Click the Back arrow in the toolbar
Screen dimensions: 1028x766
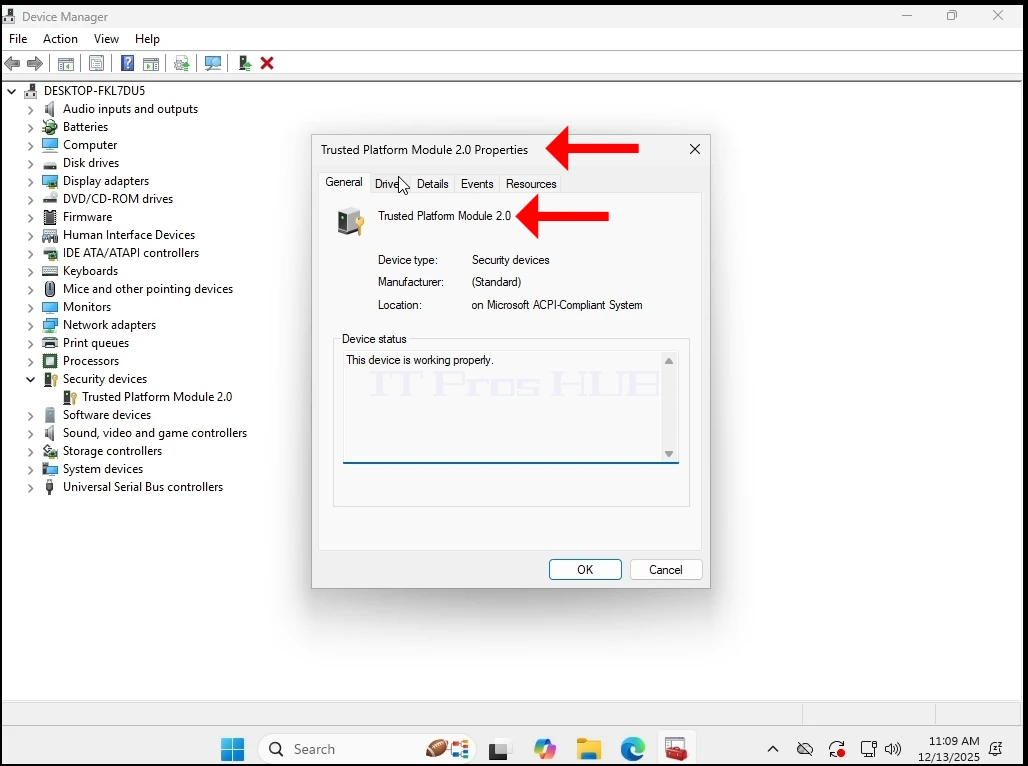[12, 64]
